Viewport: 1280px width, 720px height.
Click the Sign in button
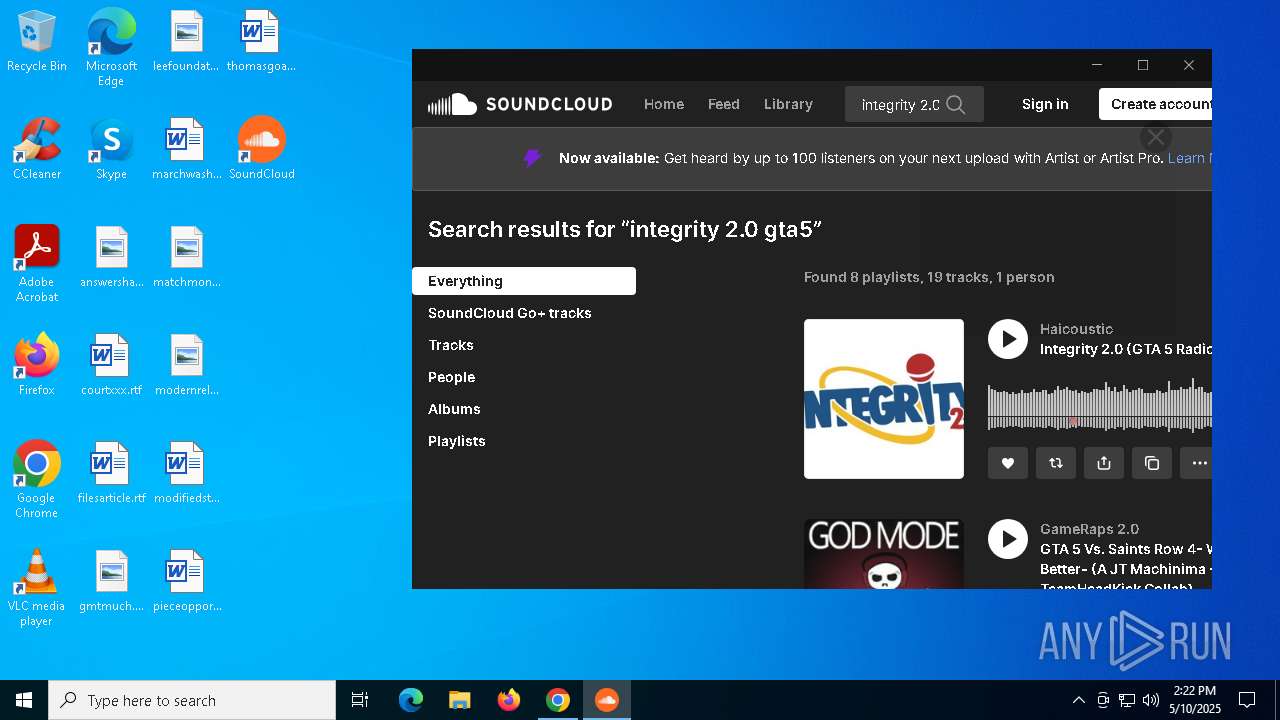(x=1045, y=104)
